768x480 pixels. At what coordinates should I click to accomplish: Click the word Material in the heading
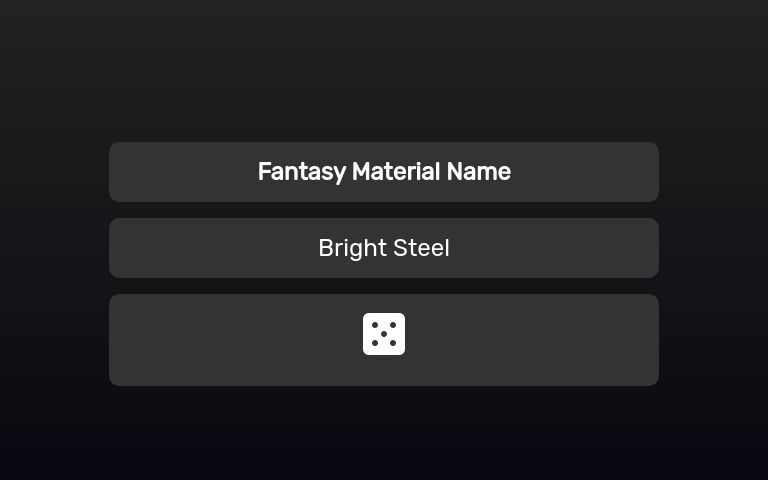pyautogui.click(x=396, y=172)
